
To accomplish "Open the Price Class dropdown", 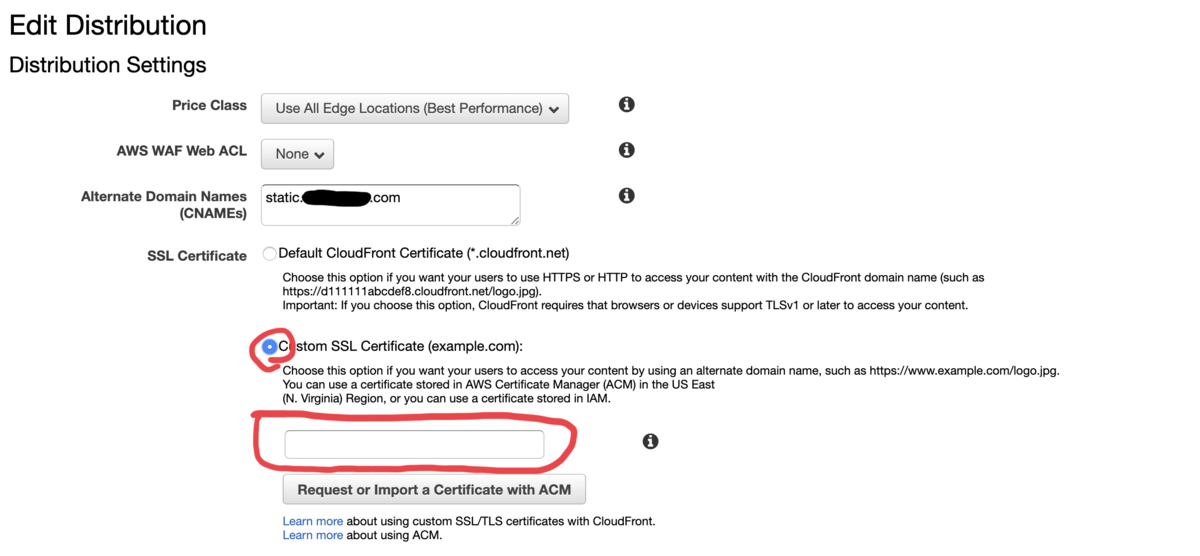I will pyautogui.click(x=415, y=108).
